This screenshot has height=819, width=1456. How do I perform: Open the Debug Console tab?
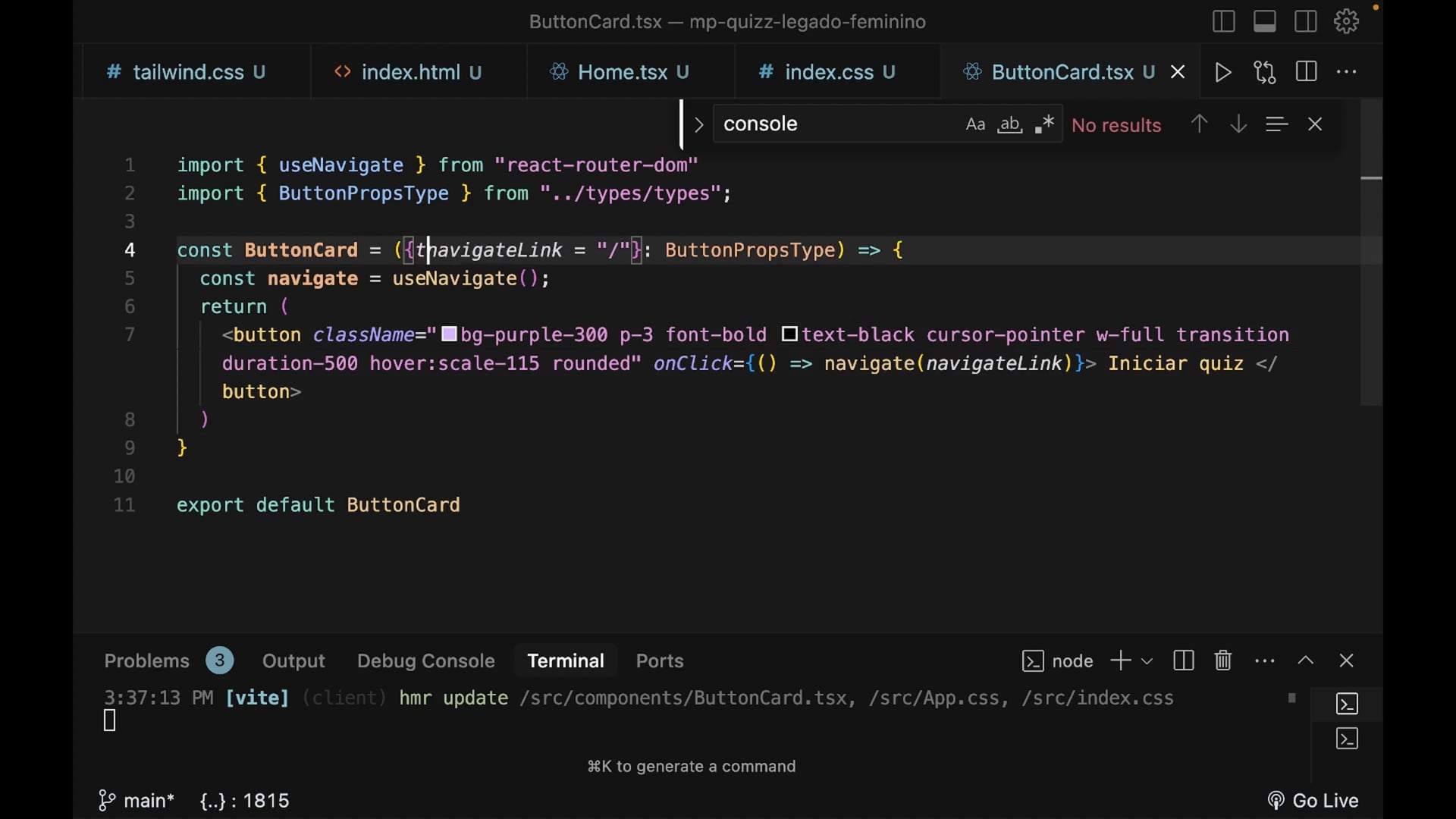[x=425, y=661]
